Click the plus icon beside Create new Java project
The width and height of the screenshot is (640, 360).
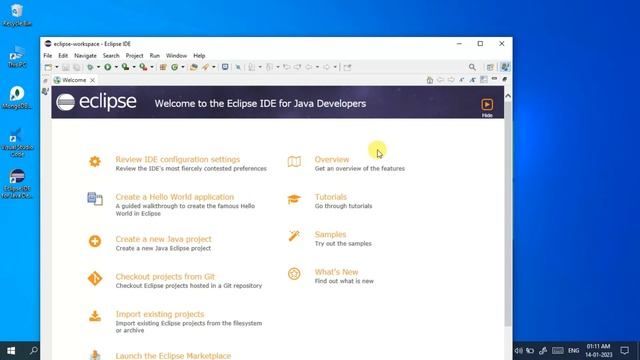pos(95,241)
